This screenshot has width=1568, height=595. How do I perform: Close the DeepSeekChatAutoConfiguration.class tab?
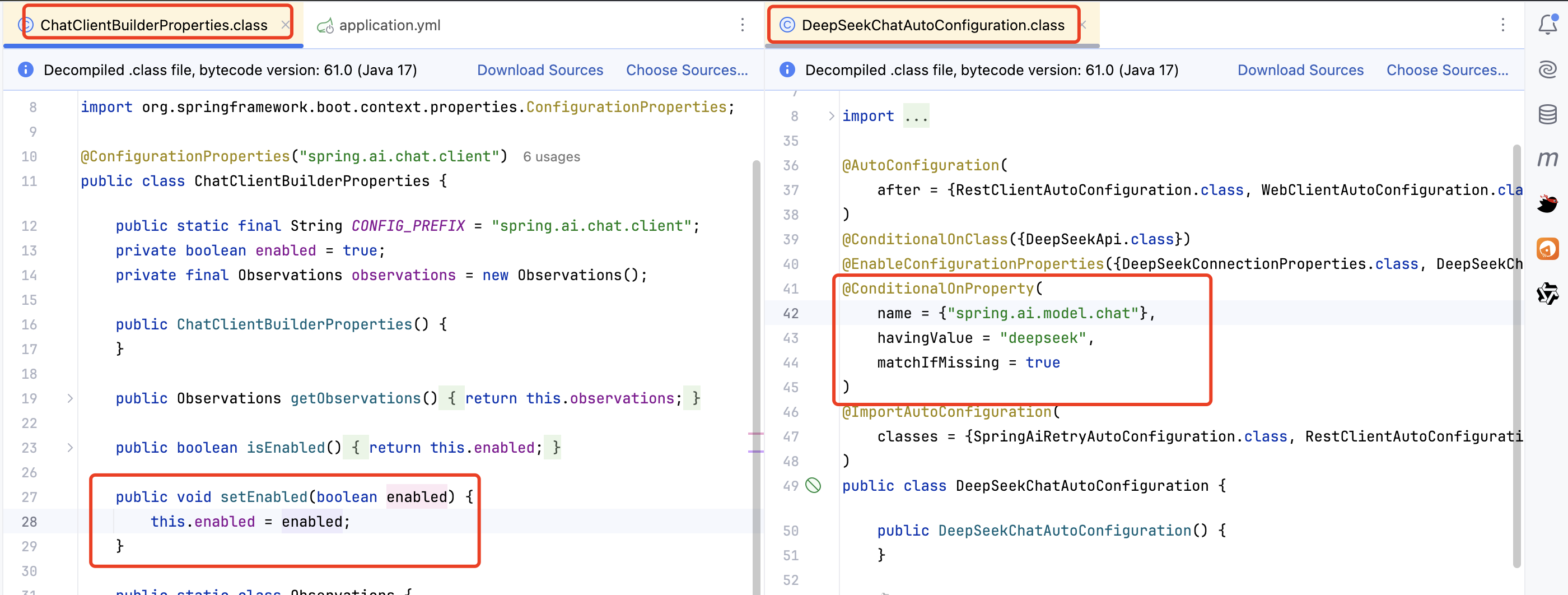tap(1083, 25)
